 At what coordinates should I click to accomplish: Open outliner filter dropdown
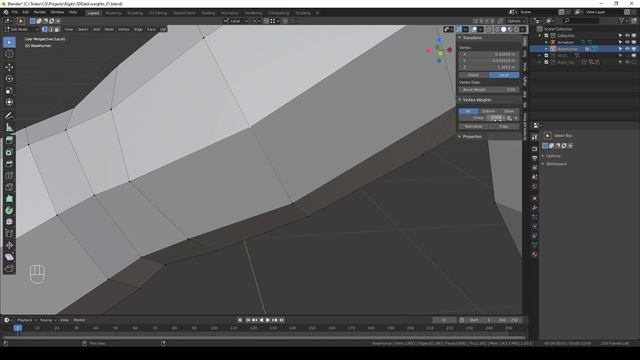point(623,20)
